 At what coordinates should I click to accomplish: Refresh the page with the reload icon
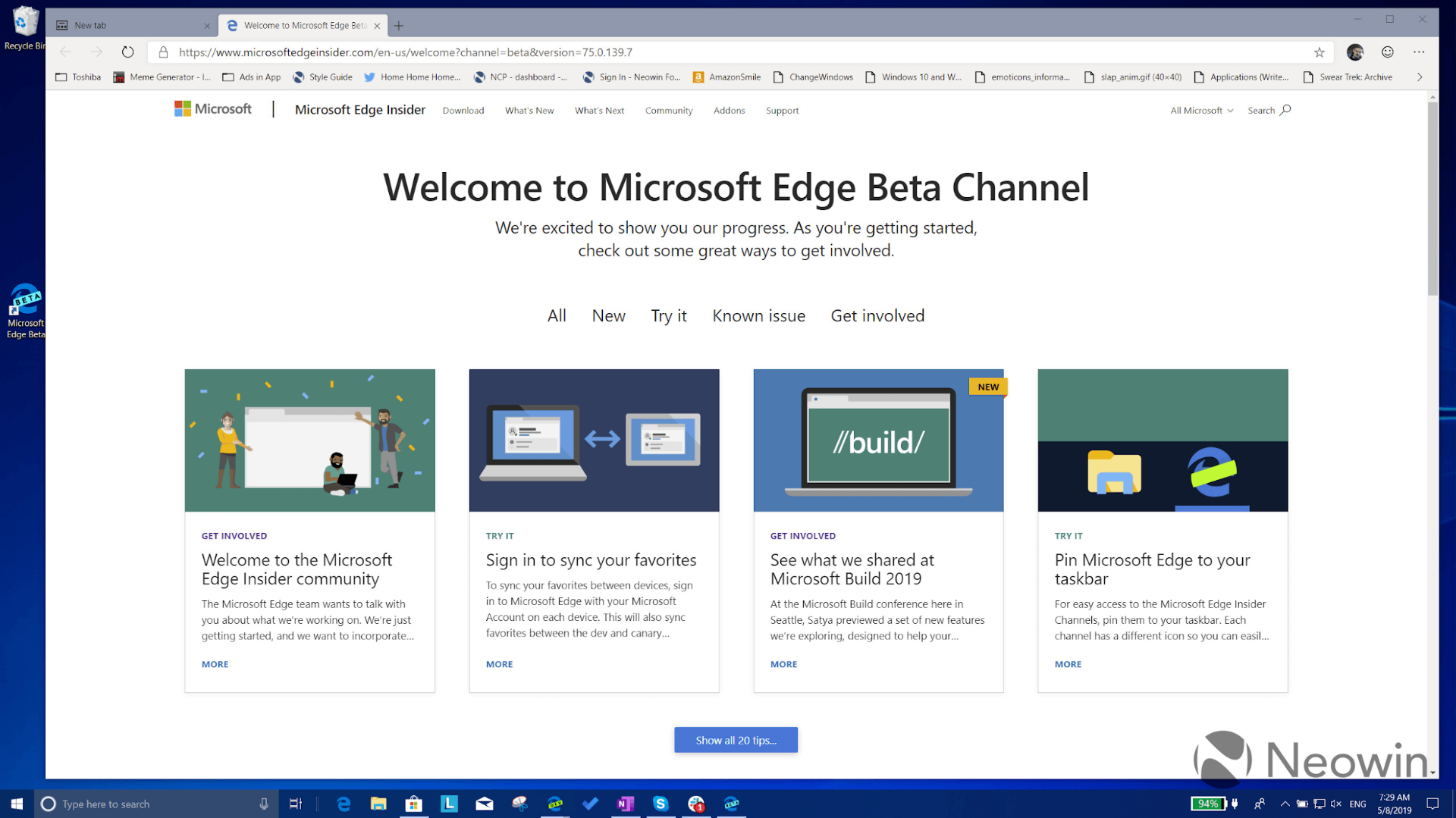pyautogui.click(x=127, y=52)
